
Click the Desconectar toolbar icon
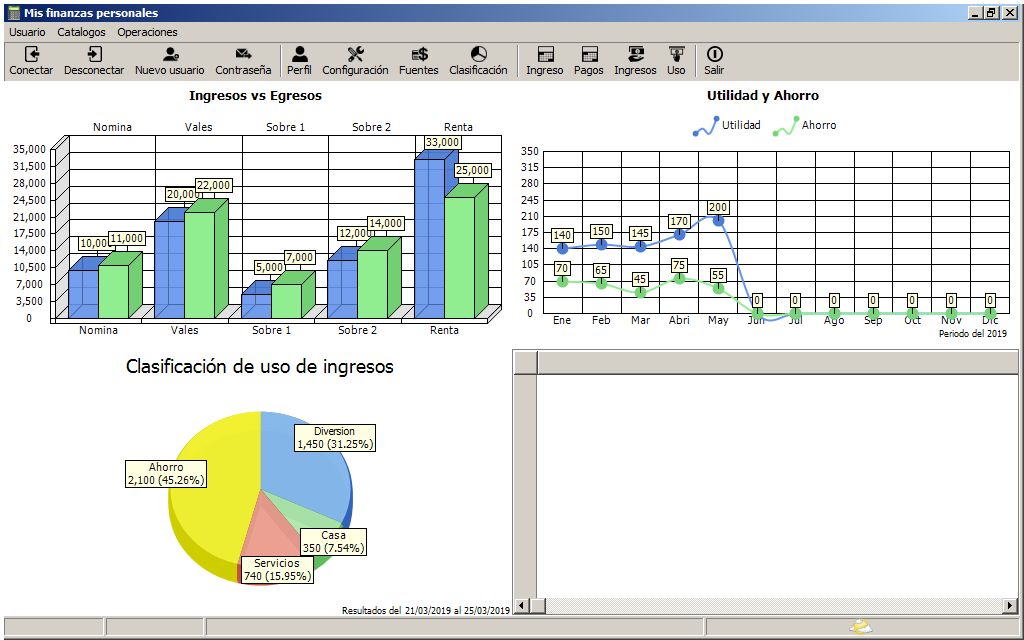coord(94,55)
